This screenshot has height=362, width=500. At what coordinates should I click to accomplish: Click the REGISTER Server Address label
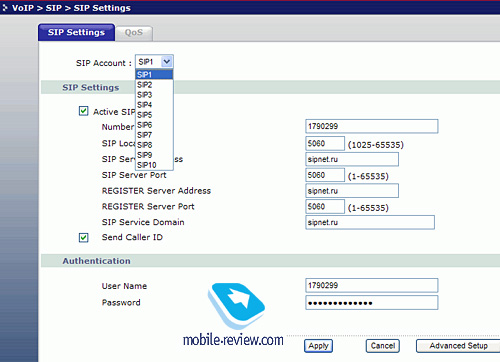(156, 191)
